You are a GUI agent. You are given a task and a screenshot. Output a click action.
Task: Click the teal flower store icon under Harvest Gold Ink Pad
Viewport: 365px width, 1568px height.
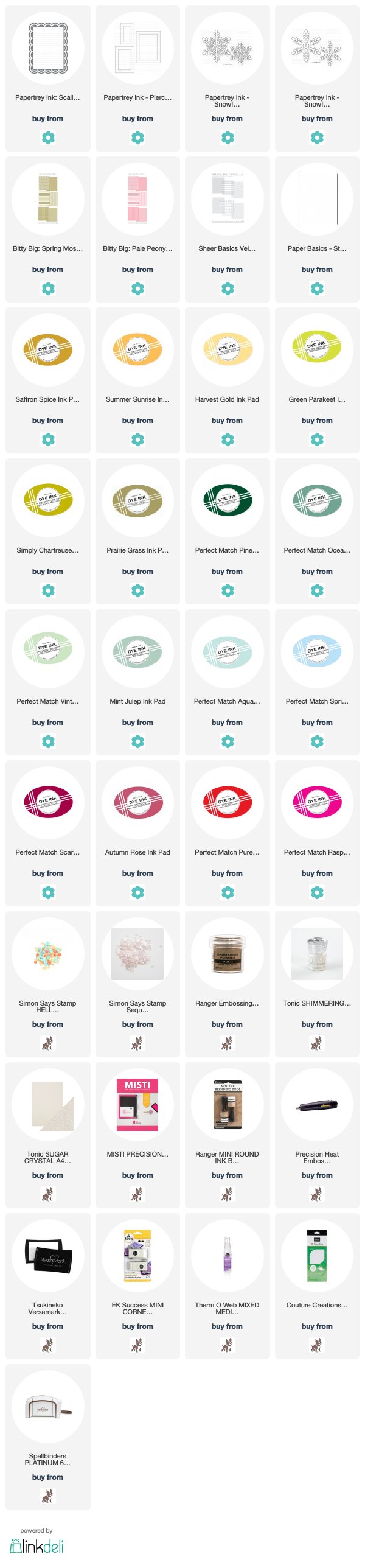click(x=228, y=439)
